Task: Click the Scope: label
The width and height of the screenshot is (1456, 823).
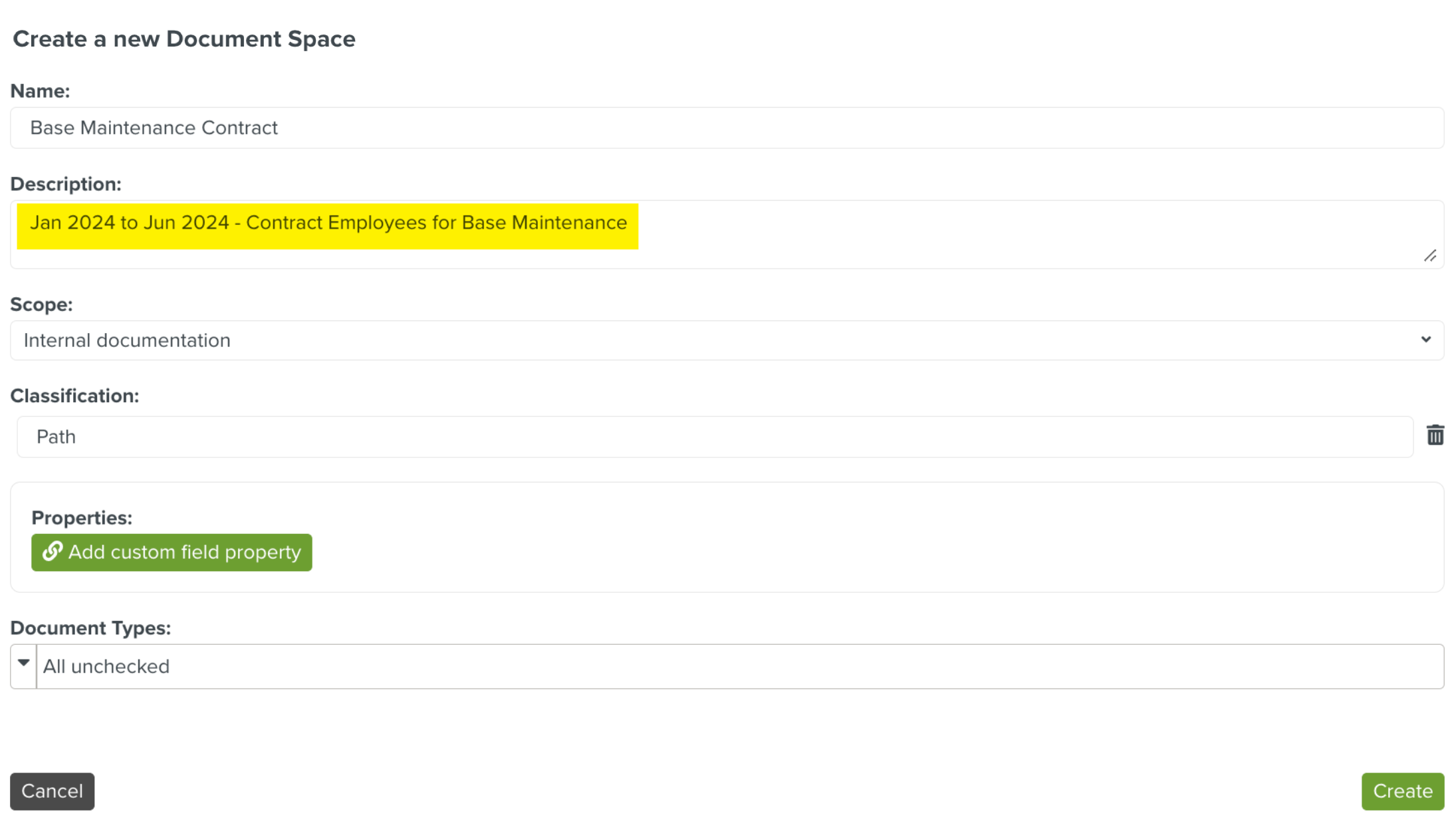Action: [x=41, y=304]
